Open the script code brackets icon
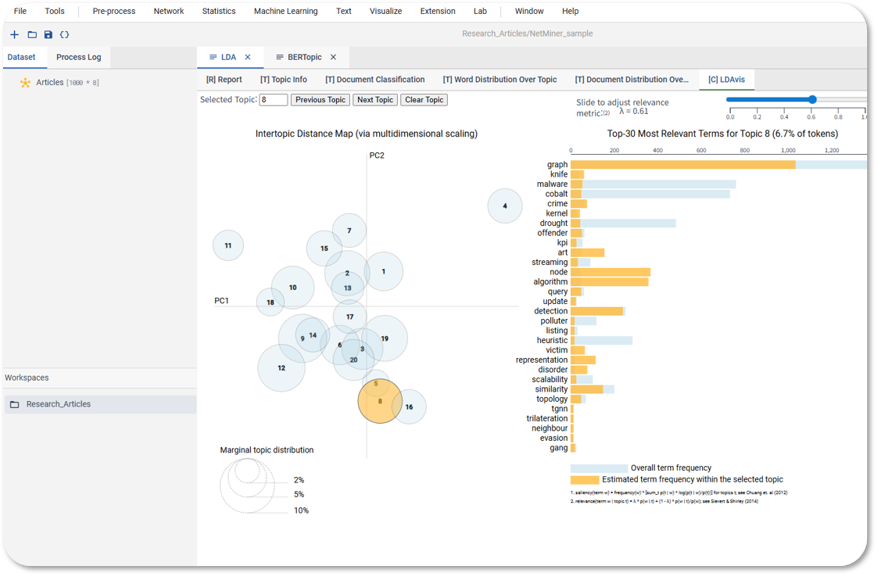 pyautogui.click(x=65, y=35)
